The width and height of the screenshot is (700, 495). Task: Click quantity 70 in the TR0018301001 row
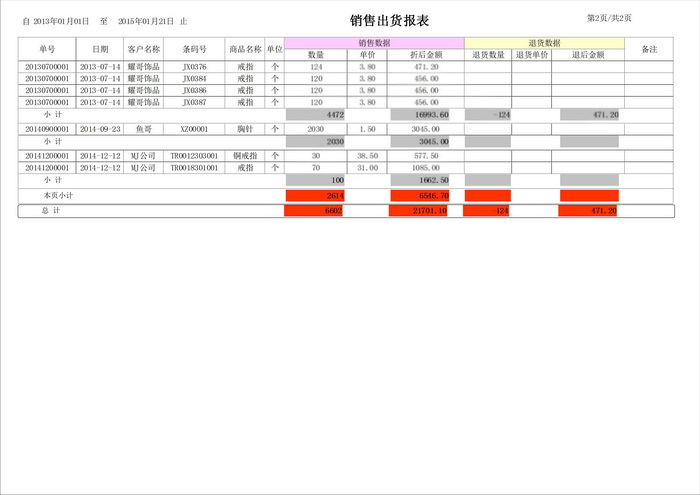coord(316,168)
